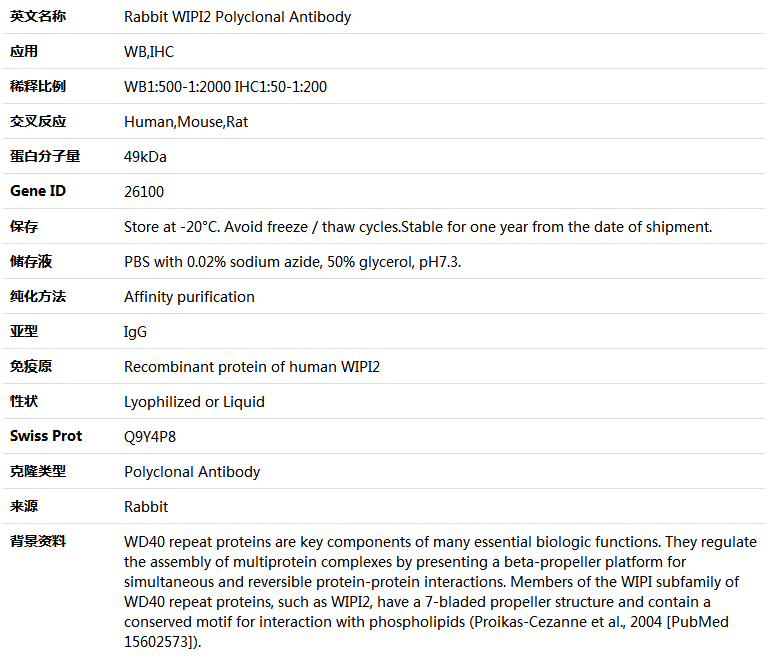
Task: Click the Gene ID number 26100
Action: [x=144, y=192]
